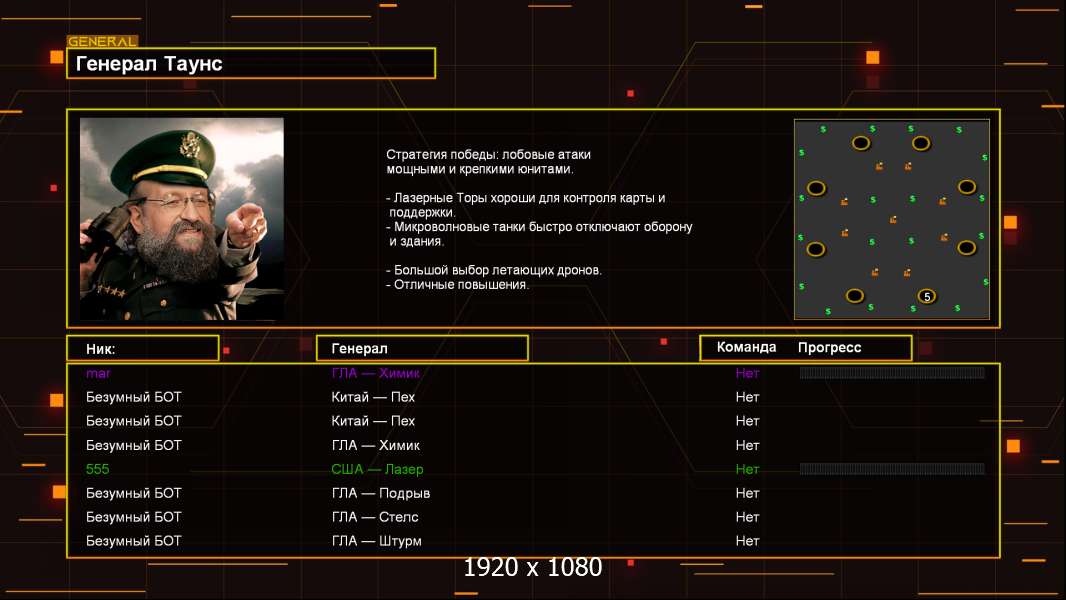The width and height of the screenshot is (1066, 600).
Task: Click the top-left empty start position ring
Action: 861,143
